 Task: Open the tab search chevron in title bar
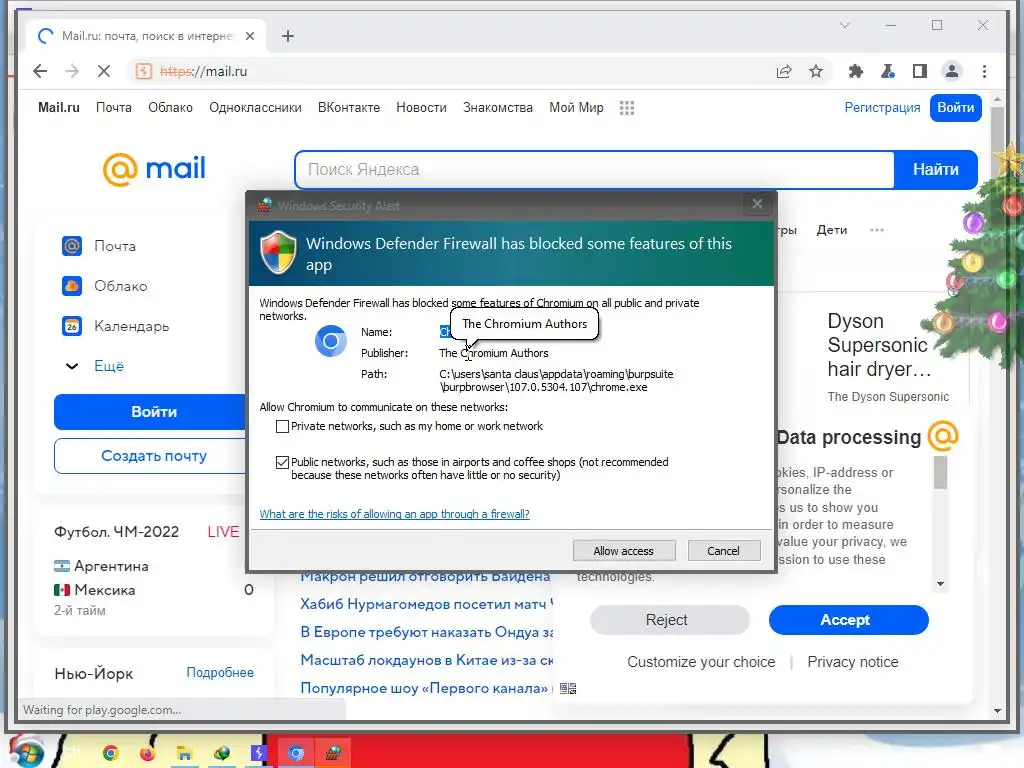844,25
